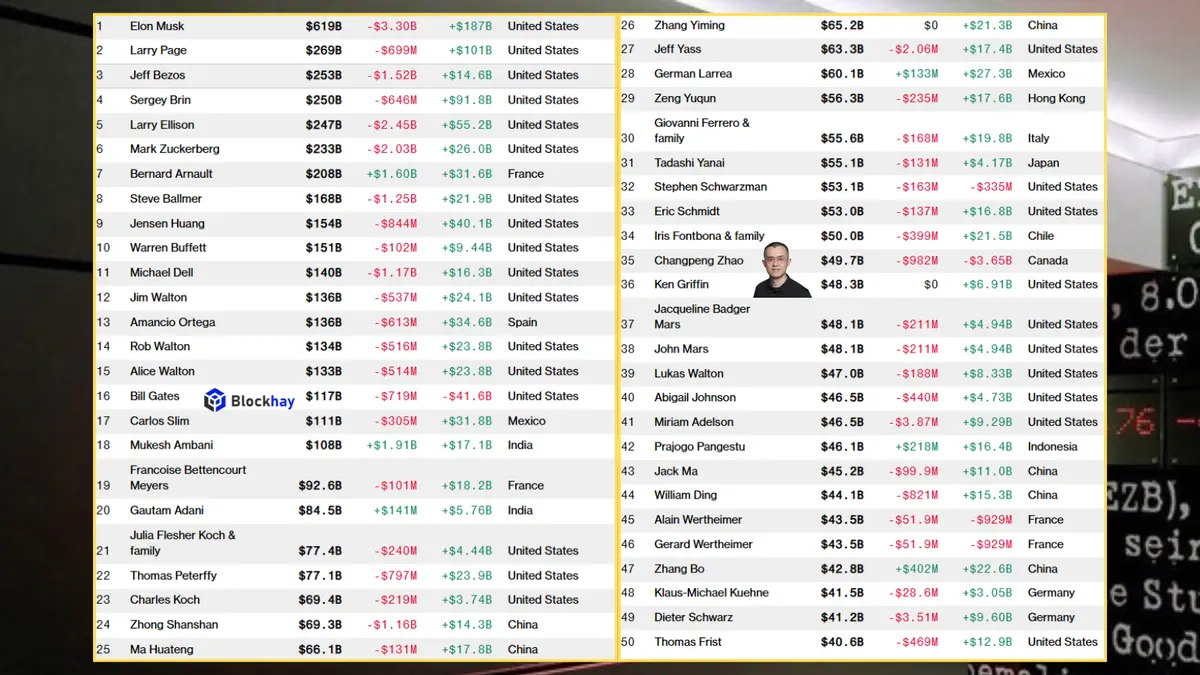
Task: Click Jeff Bezos name entry
Action: (157, 75)
